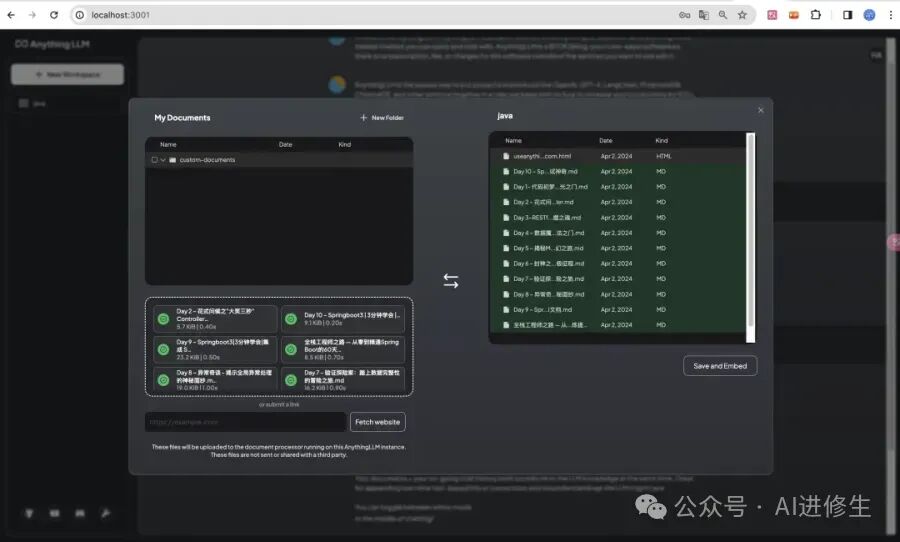Click the Save and Embed button
The height and width of the screenshot is (542, 900).
point(720,366)
